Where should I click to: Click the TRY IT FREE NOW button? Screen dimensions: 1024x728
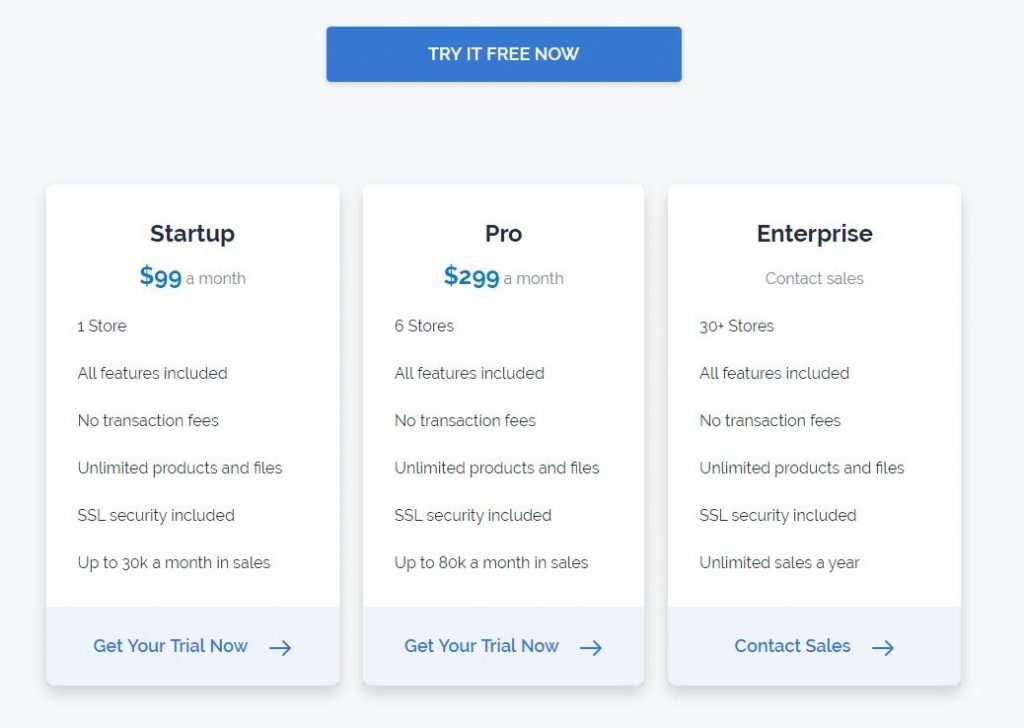click(503, 54)
